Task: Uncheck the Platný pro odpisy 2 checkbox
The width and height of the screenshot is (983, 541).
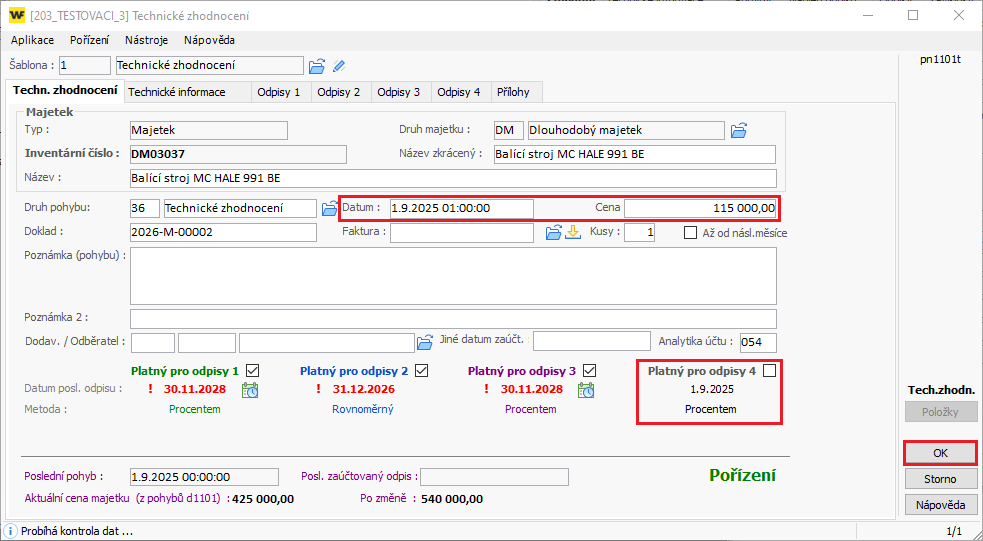Action: point(422,370)
